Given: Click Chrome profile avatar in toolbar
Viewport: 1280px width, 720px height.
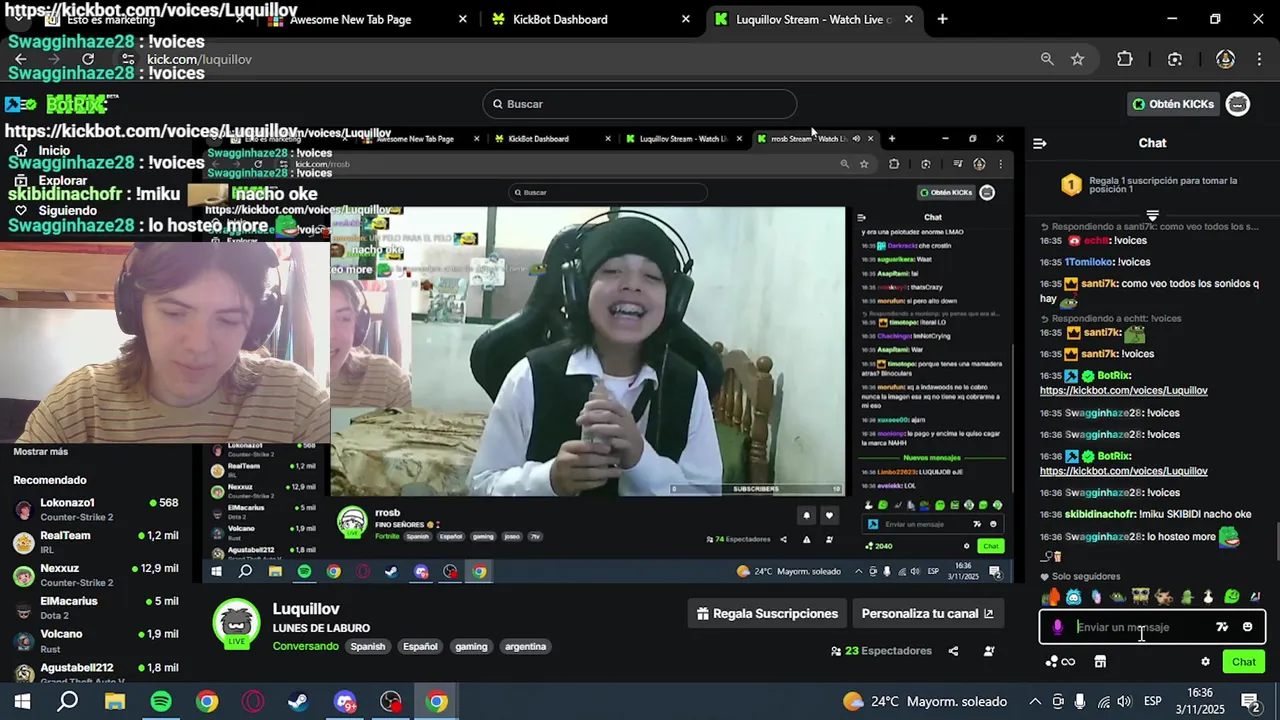Looking at the screenshot, I should (1225, 59).
